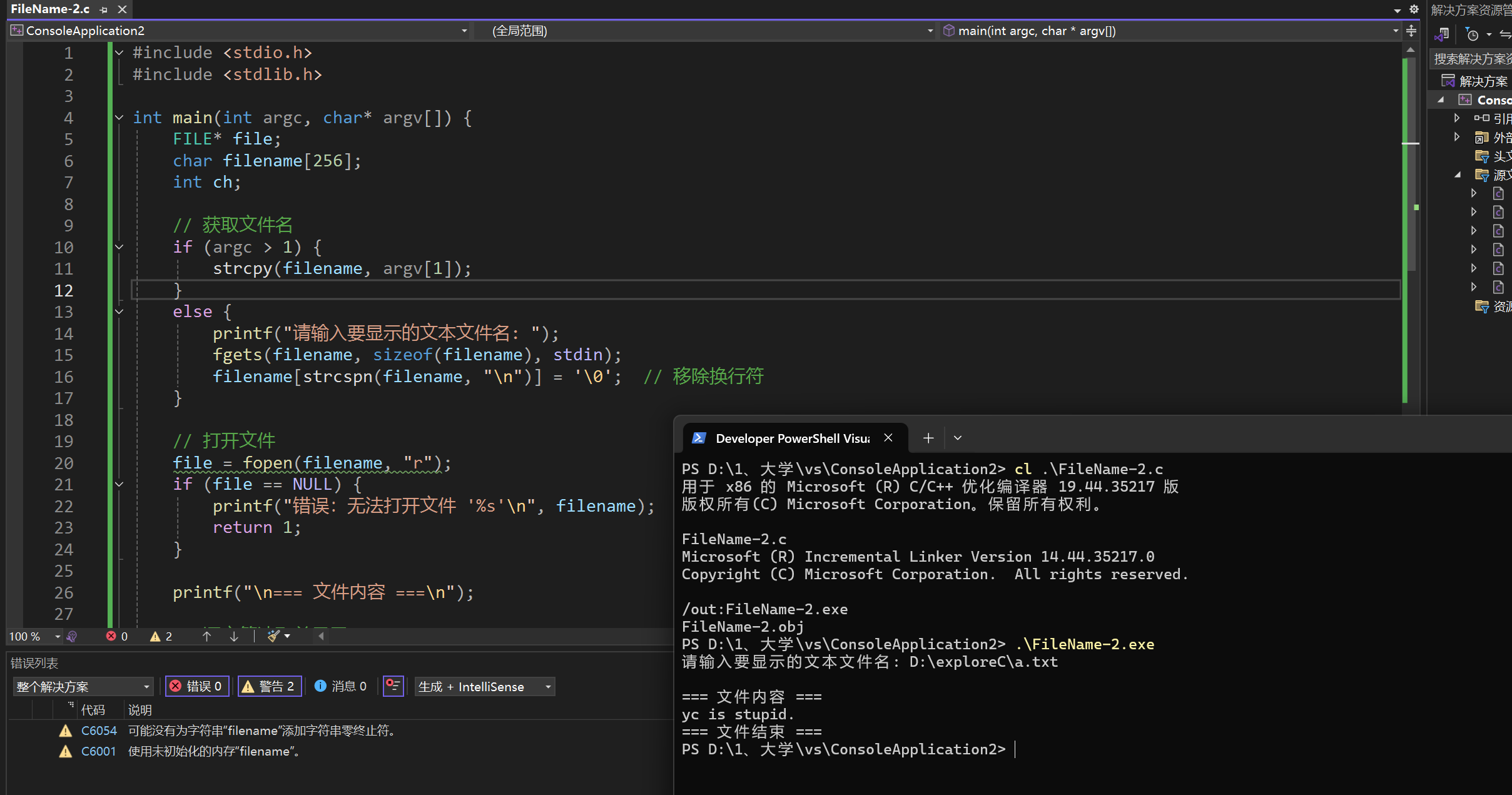Image resolution: width=1512 pixels, height=795 pixels.
Task: Click solution view switch icon in Solution Explorer
Action: point(1442,34)
